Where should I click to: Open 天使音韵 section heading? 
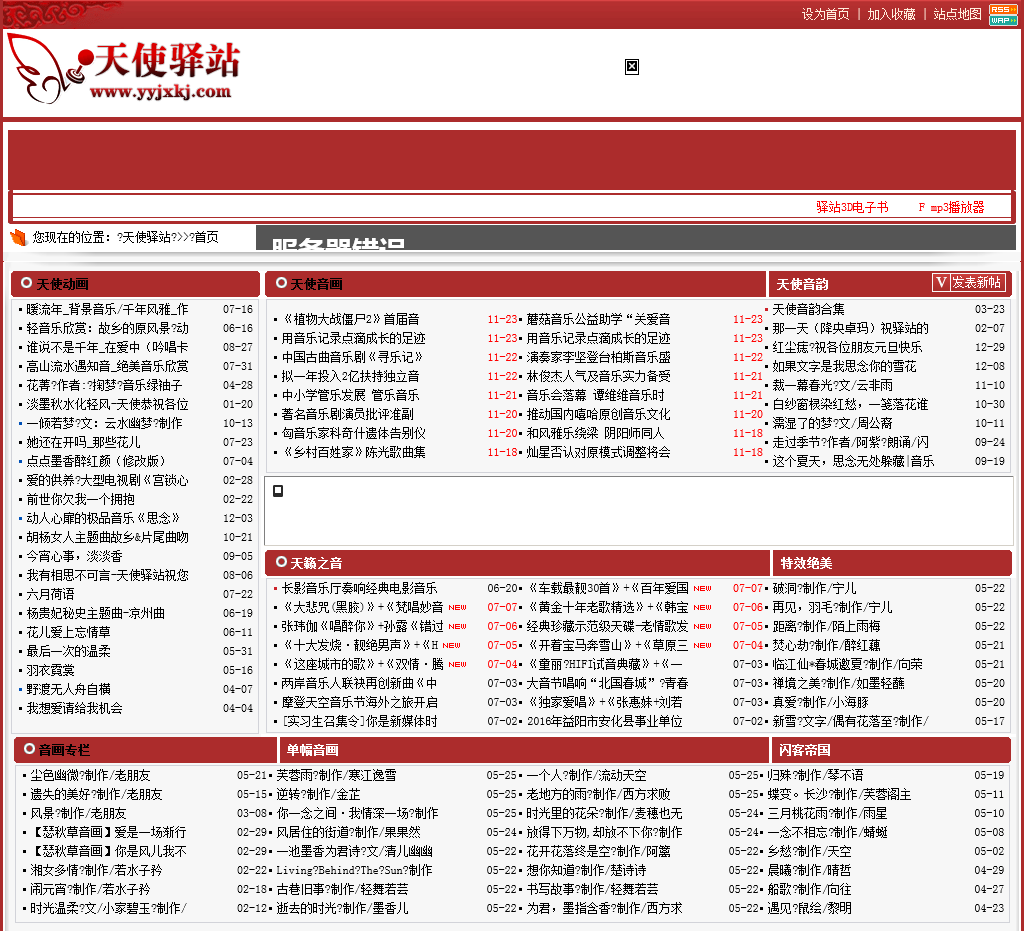(803, 284)
